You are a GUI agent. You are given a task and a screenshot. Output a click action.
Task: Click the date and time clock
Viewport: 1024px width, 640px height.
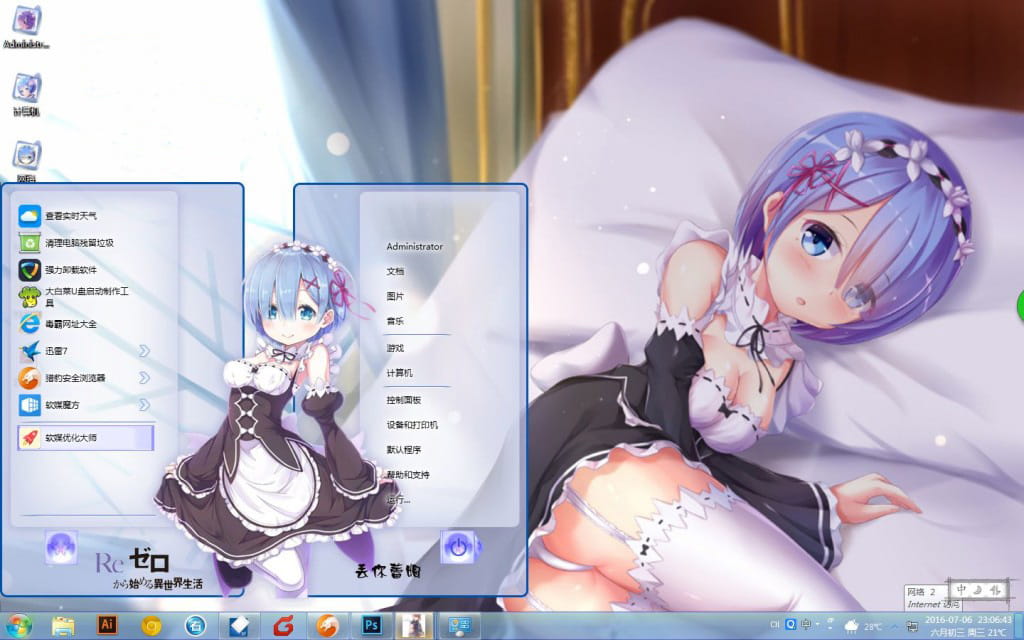point(968,626)
